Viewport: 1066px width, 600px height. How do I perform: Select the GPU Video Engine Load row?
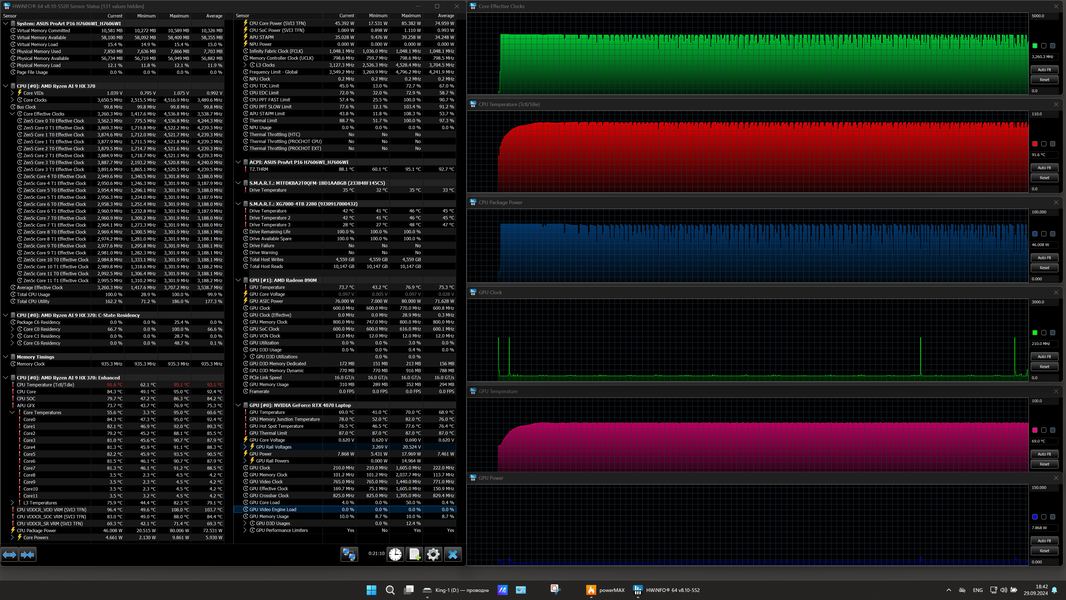[345, 509]
